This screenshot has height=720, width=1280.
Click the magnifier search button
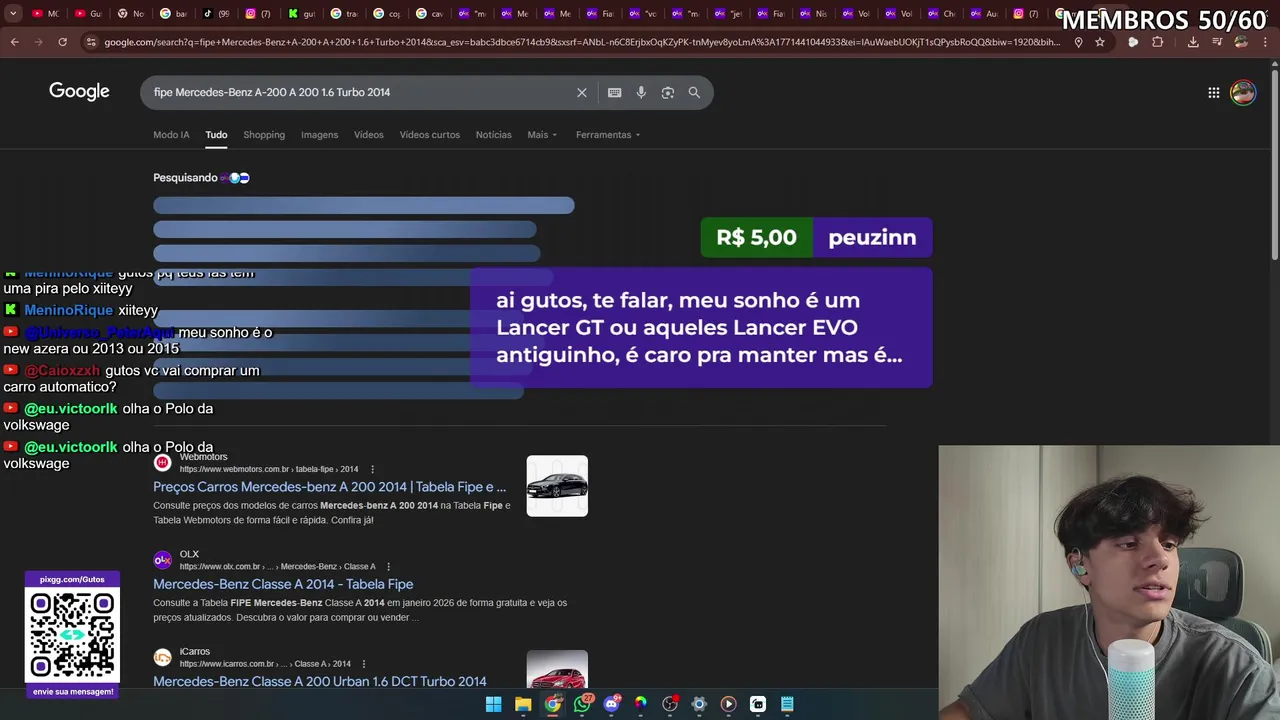point(694,92)
